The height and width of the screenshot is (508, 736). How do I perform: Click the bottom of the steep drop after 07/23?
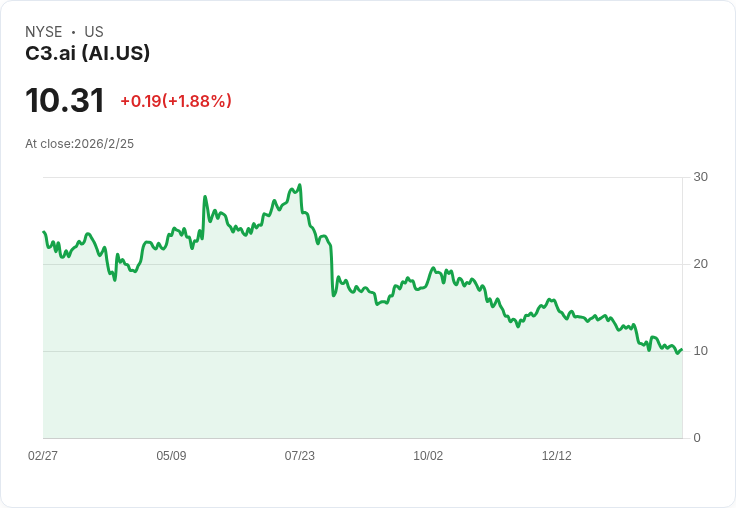click(333, 295)
